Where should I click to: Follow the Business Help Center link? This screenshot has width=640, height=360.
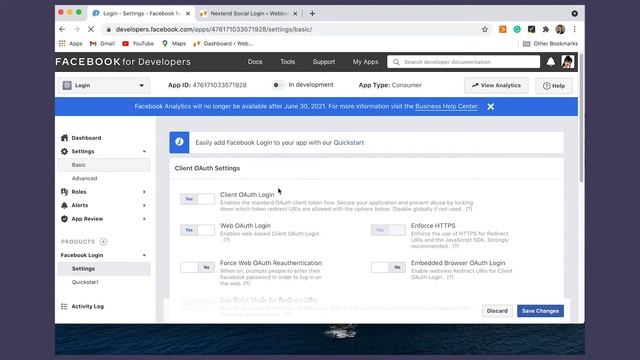pos(446,106)
